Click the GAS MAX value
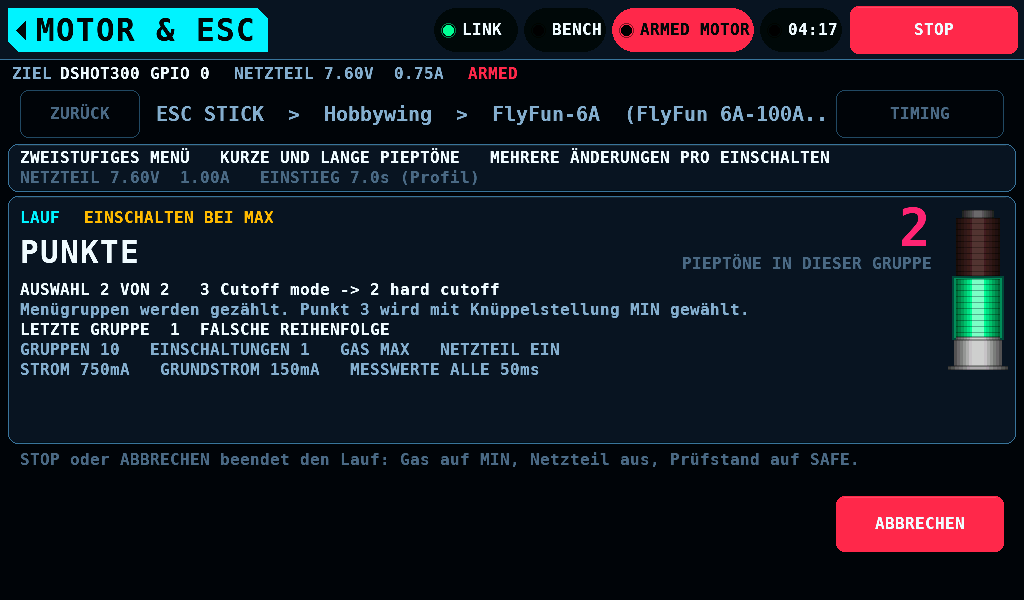1024x600 pixels. point(375,349)
